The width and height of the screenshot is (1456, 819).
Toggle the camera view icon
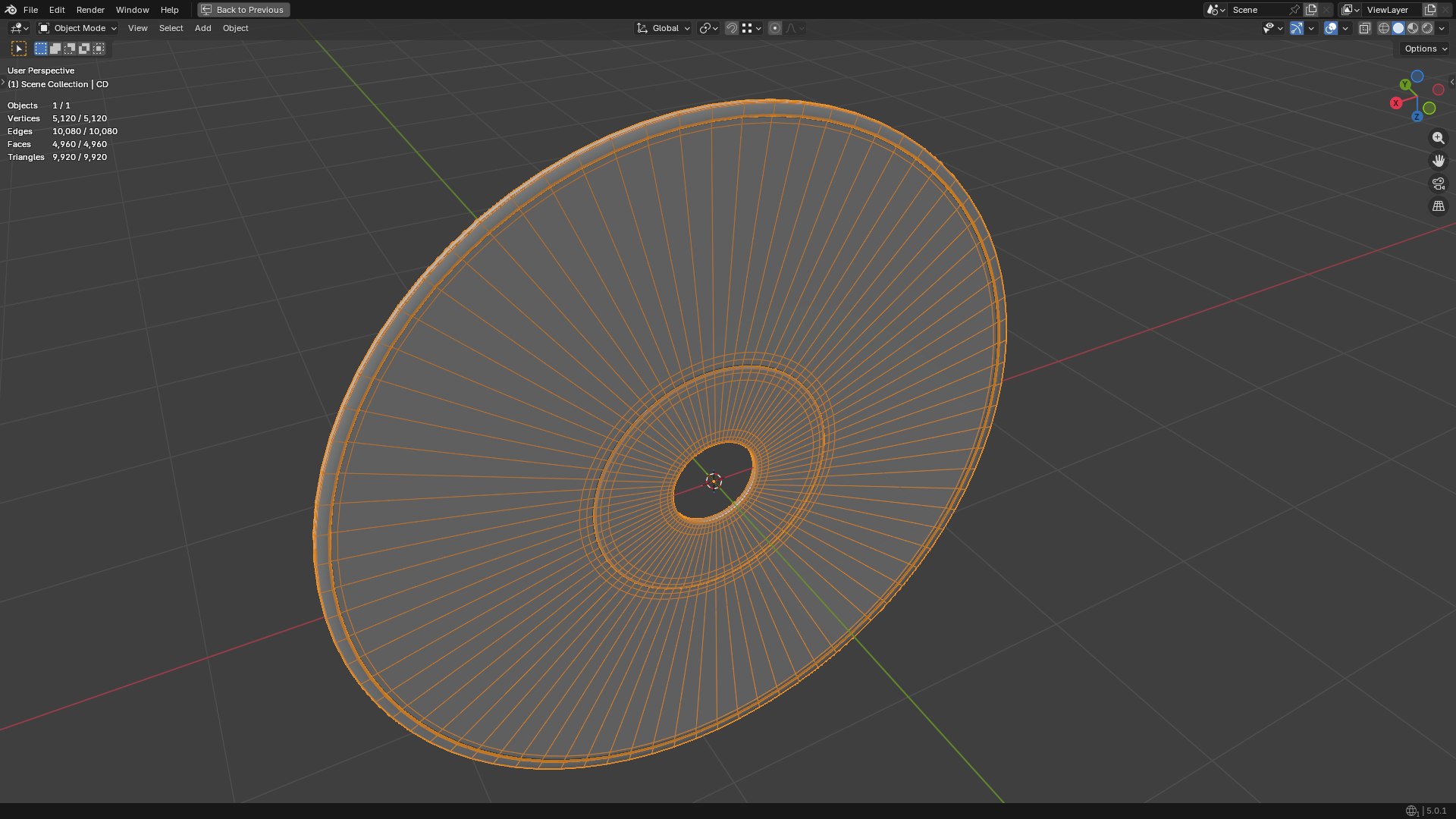(x=1438, y=184)
